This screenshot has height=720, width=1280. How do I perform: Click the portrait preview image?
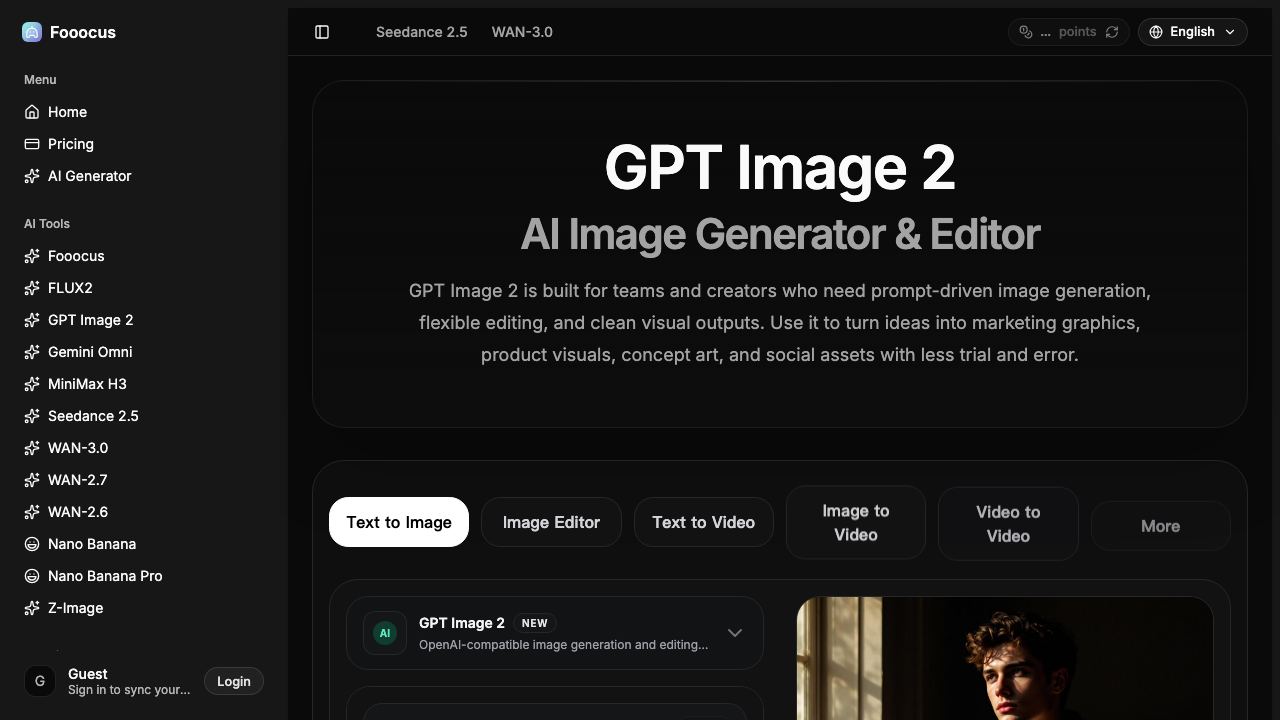point(1005,658)
